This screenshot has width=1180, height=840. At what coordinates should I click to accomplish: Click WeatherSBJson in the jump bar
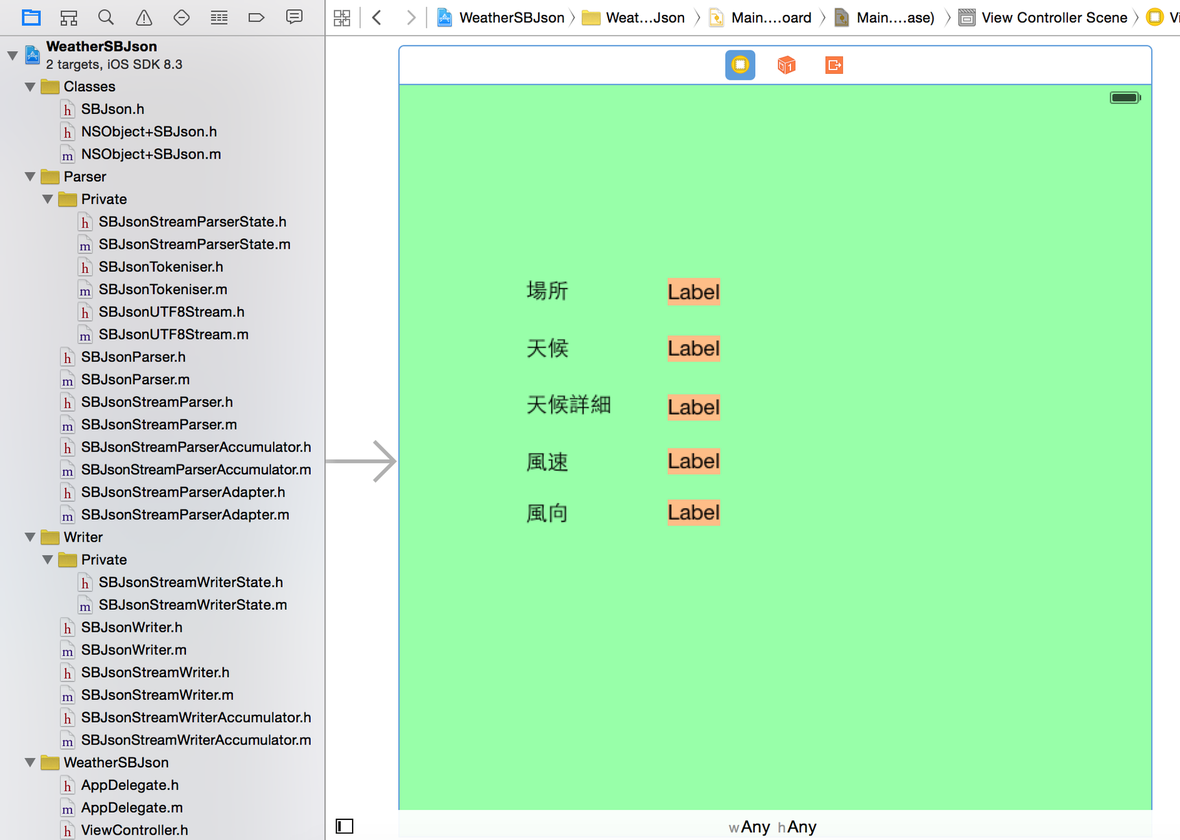point(511,17)
